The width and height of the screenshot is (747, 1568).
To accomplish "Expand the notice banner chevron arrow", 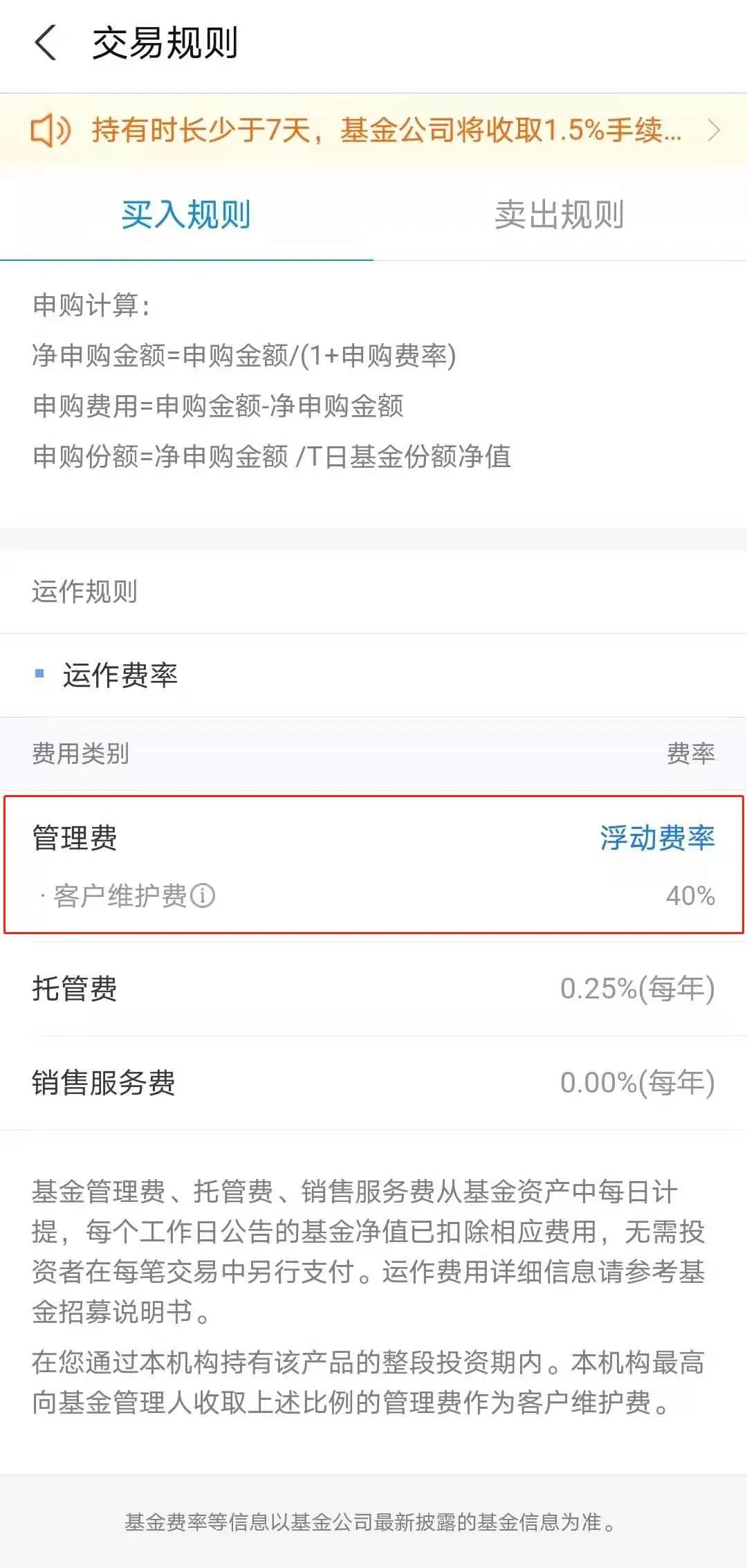I will pyautogui.click(x=714, y=130).
